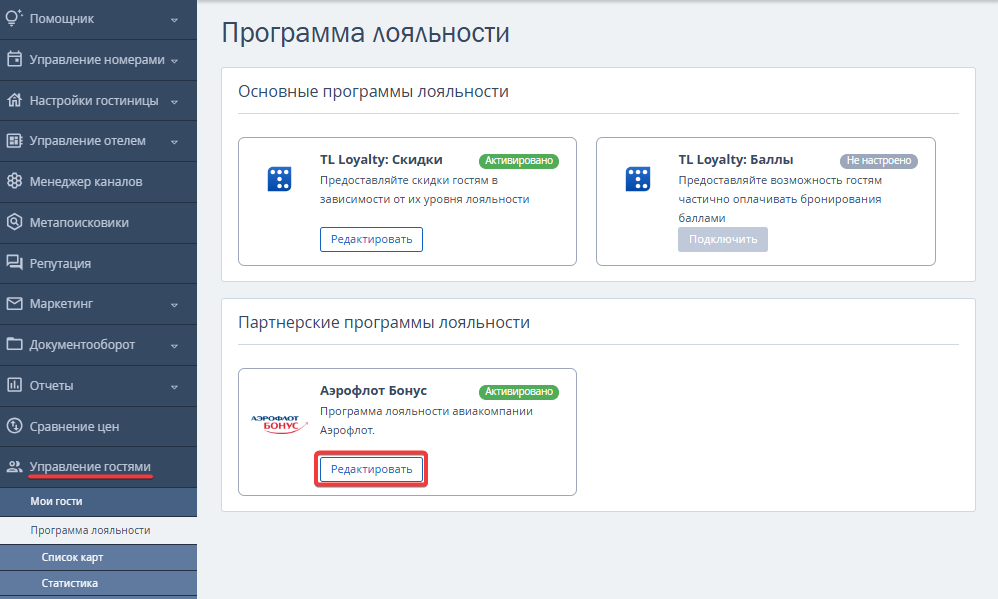Expand the Помощник menu arrow
The image size is (998, 599).
[x=174, y=20]
